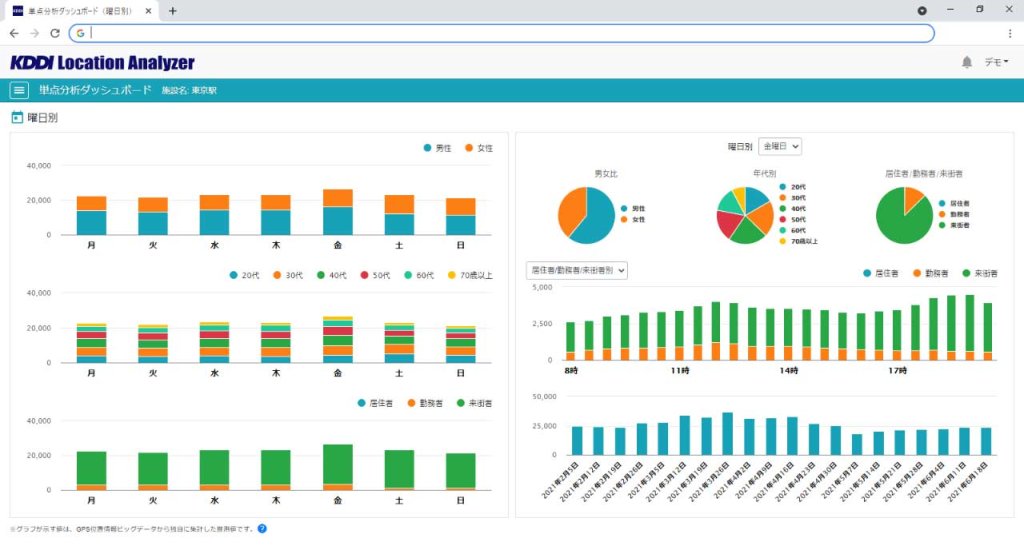Click the notification bell icon
The height and width of the screenshot is (550, 1024).
click(966, 62)
